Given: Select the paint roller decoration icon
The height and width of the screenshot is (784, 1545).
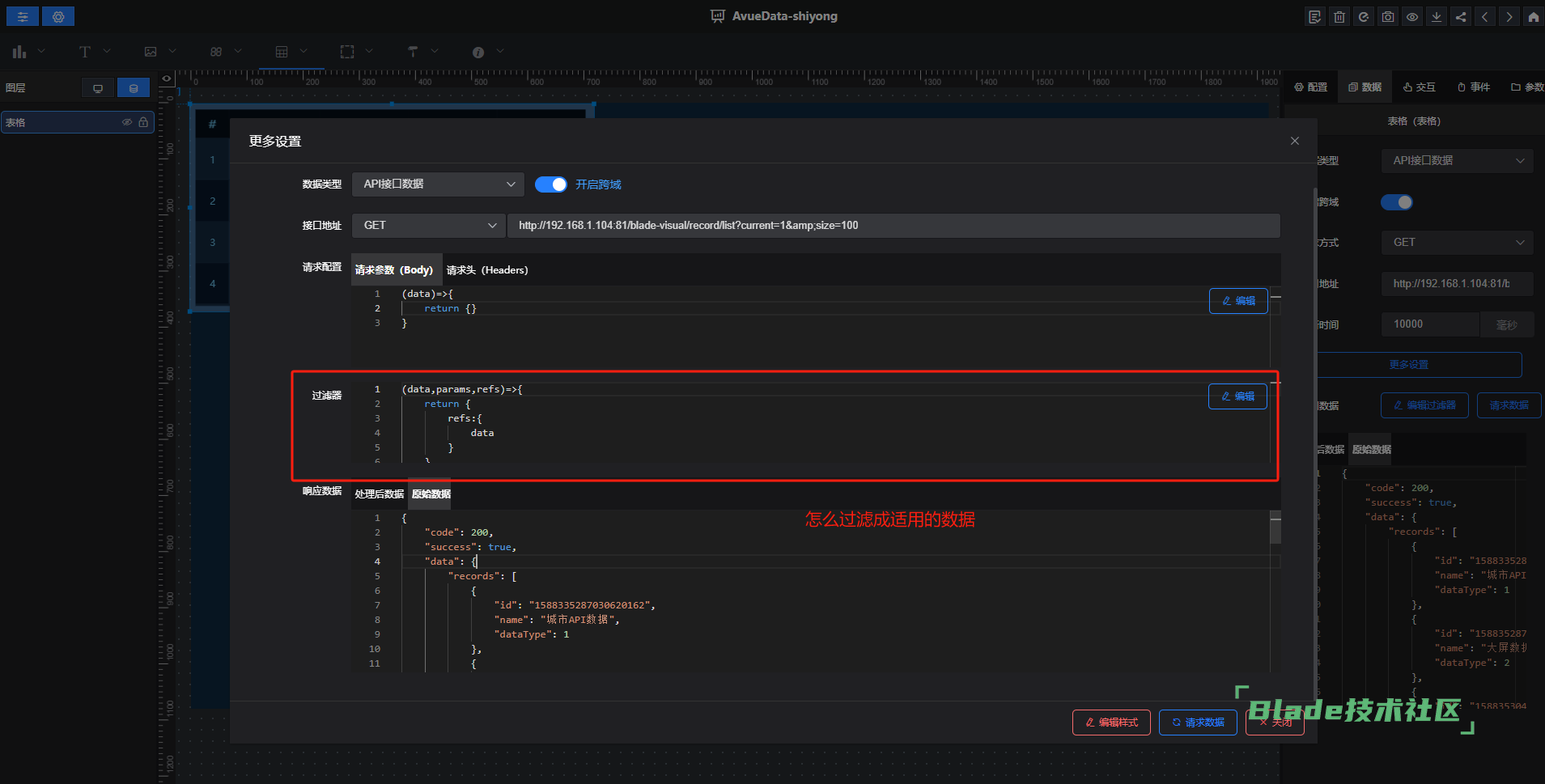Looking at the screenshot, I should (x=413, y=52).
